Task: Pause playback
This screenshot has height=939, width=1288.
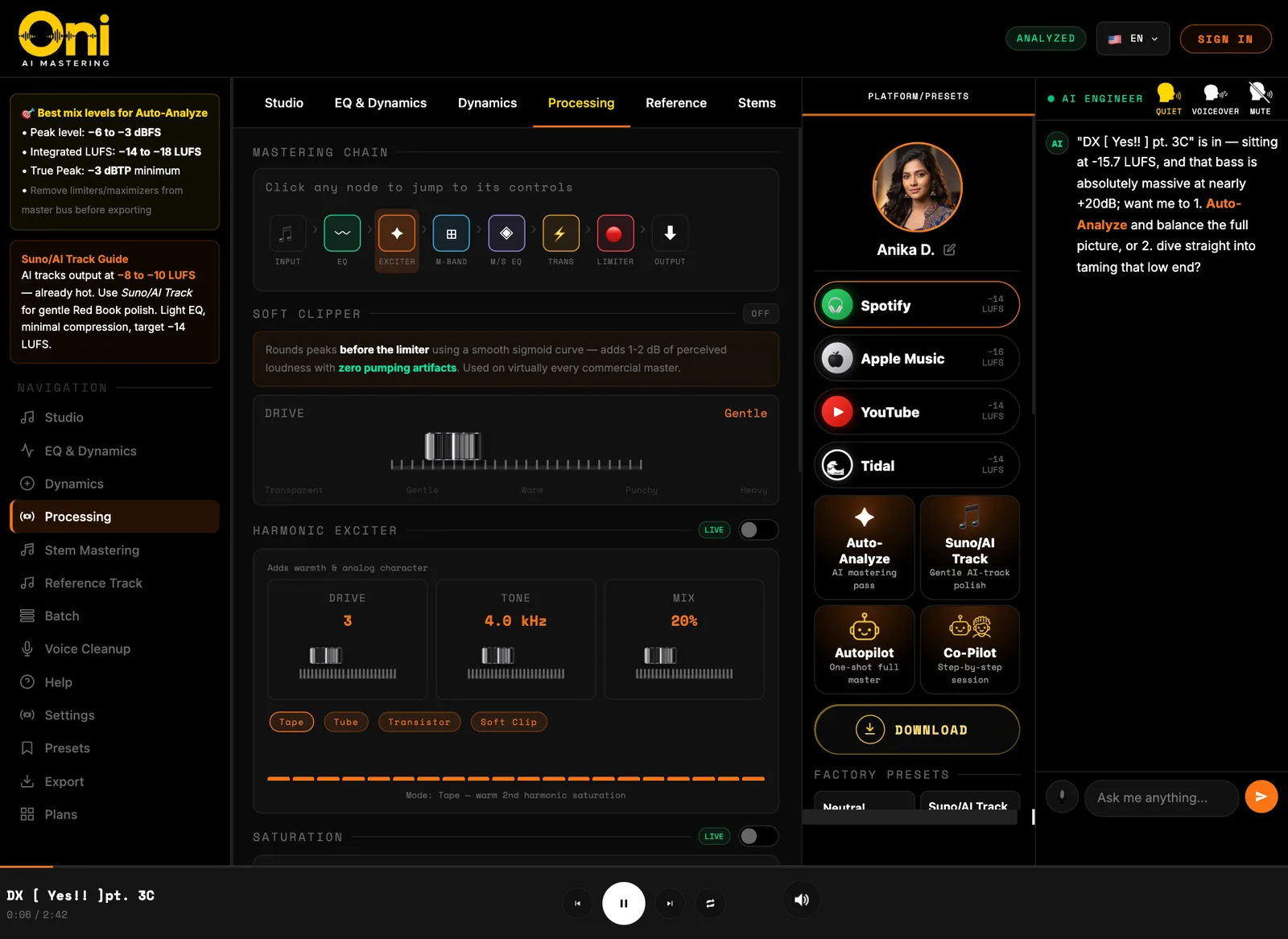Action: pos(624,904)
